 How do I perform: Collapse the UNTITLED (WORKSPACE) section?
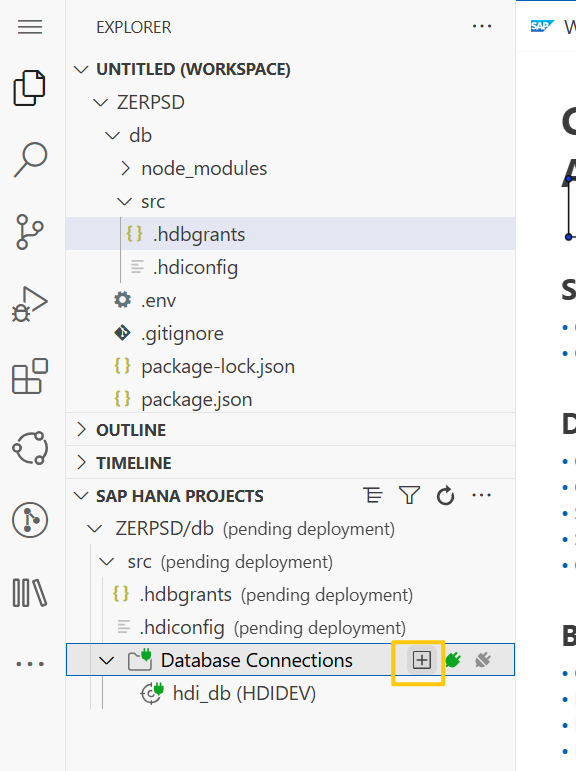pos(81,69)
